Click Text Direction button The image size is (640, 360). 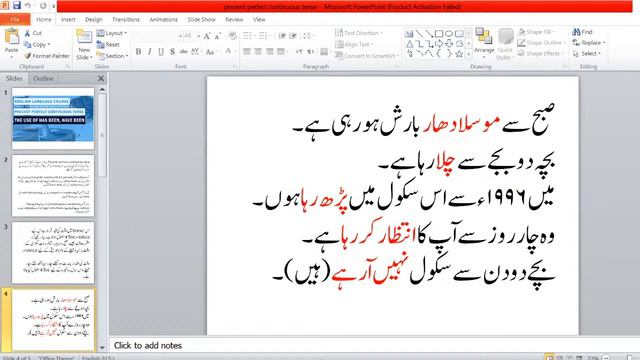pyautogui.click(x=359, y=33)
